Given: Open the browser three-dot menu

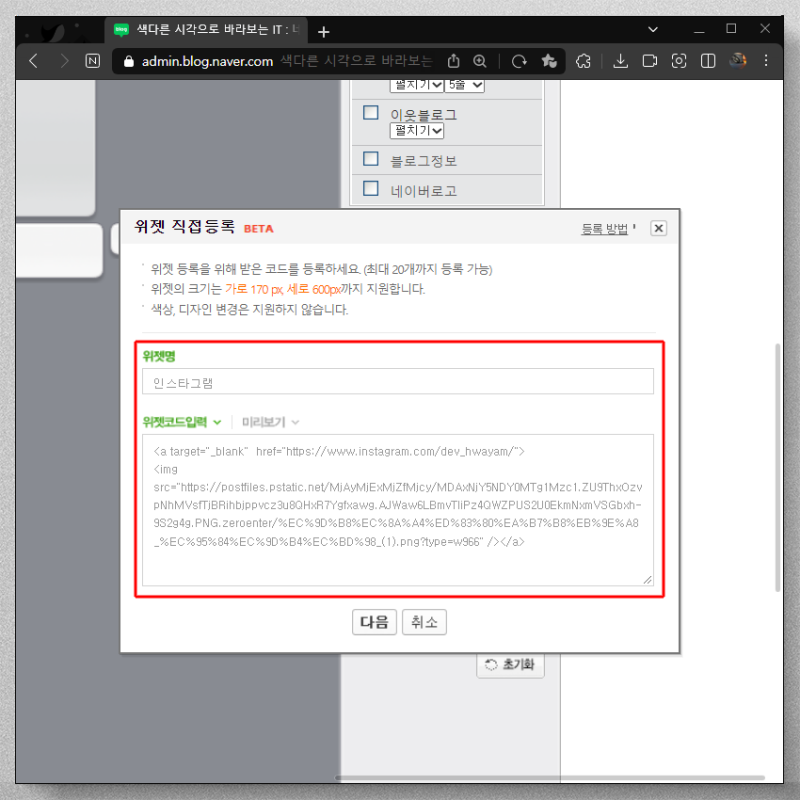Looking at the screenshot, I should [x=766, y=61].
